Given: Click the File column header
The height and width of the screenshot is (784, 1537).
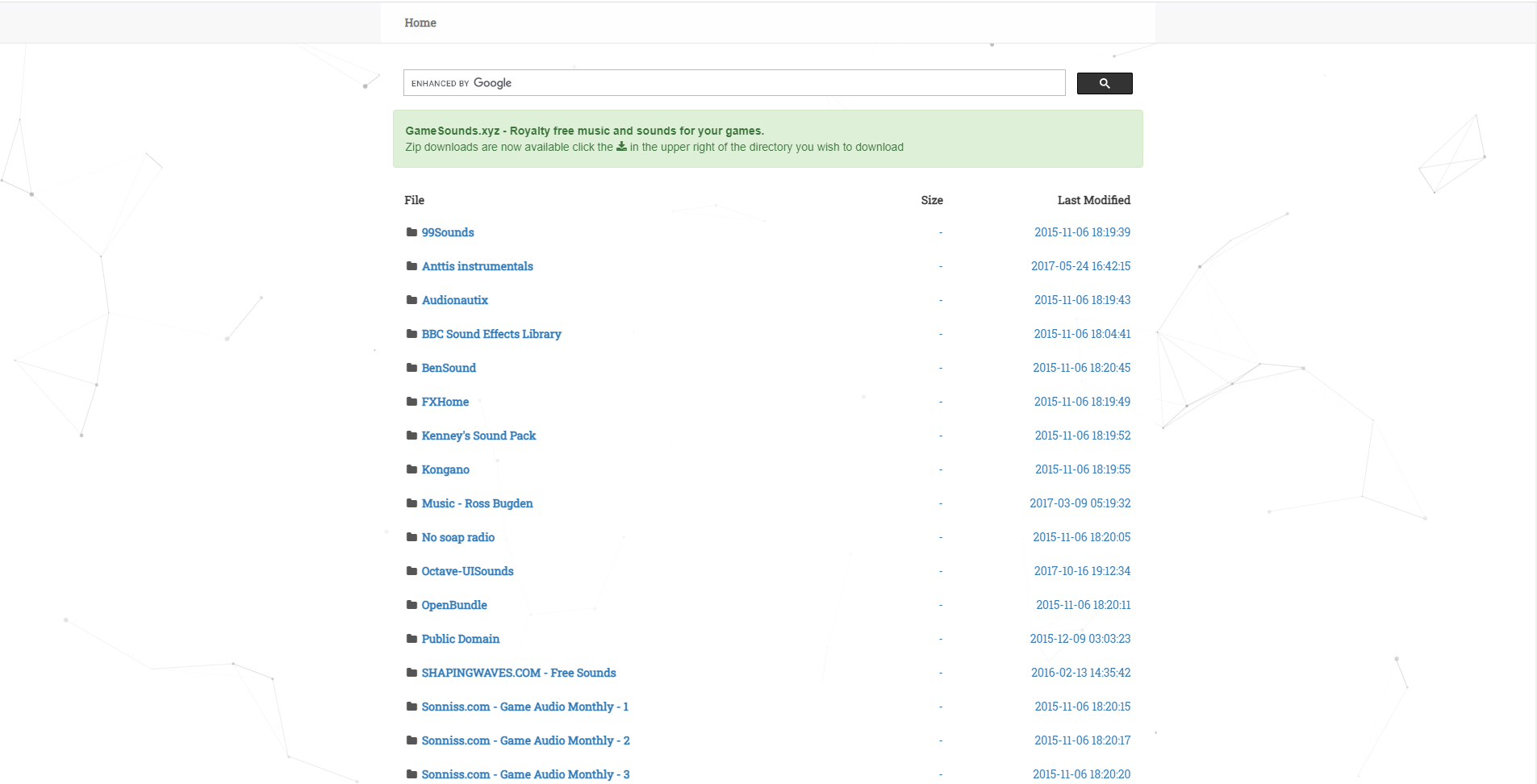Looking at the screenshot, I should (x=414, y=200).
